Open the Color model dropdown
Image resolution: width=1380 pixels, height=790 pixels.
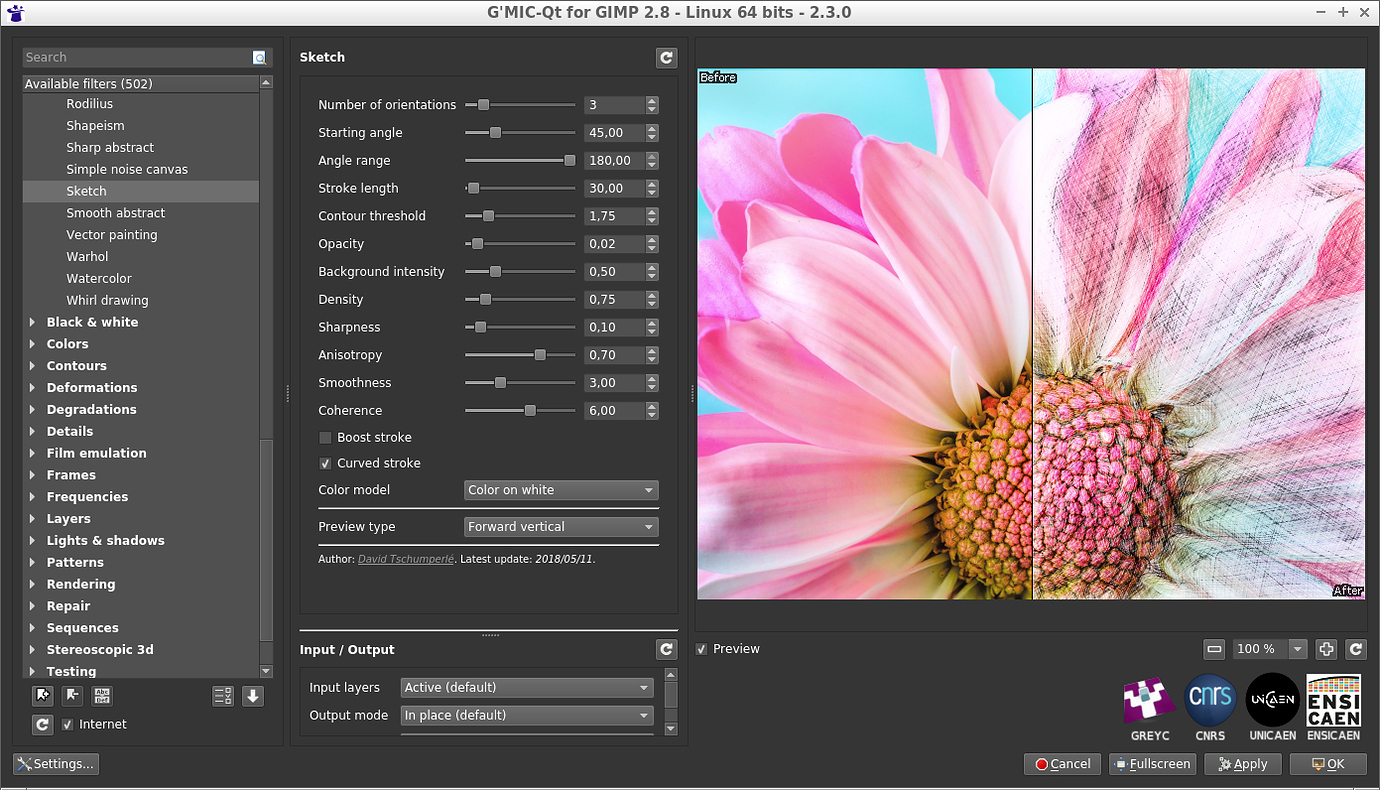click(x=560, y=490)
